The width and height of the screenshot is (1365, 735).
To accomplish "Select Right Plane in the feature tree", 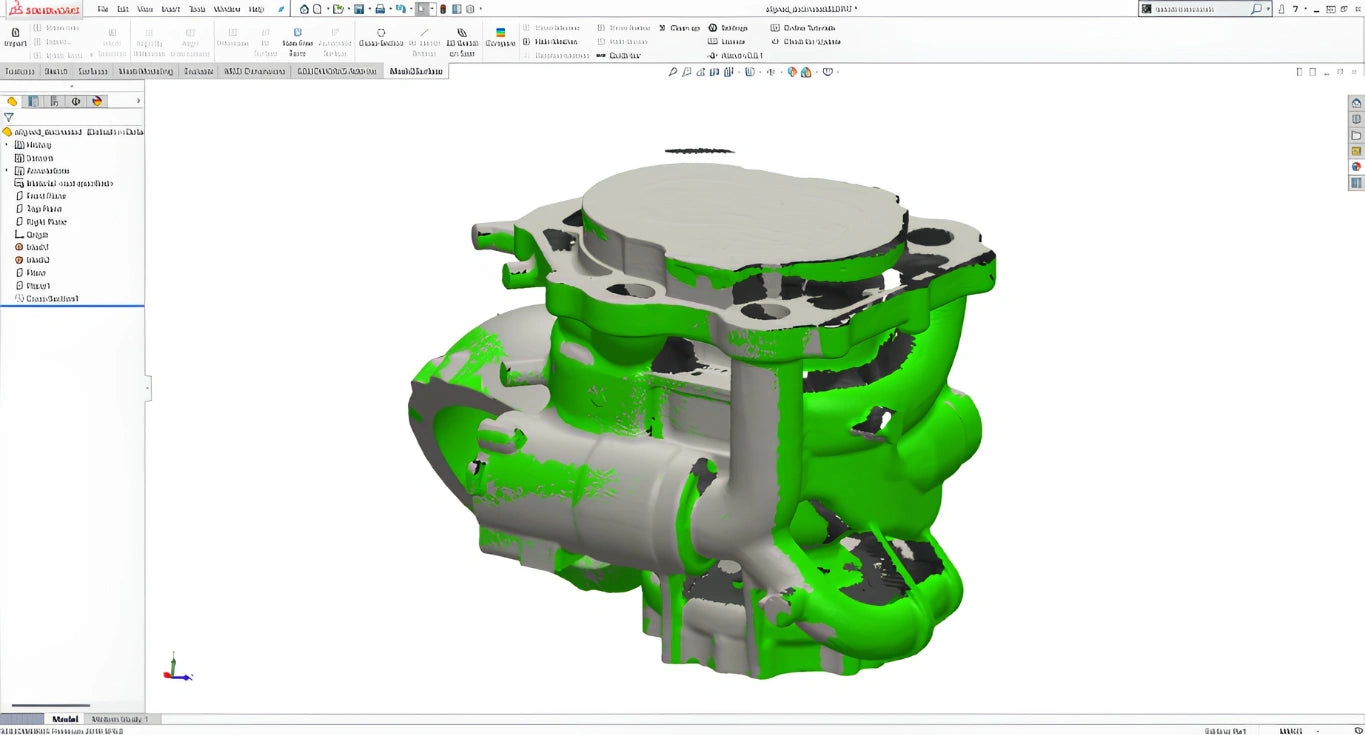I will click(x=40, y=222).
